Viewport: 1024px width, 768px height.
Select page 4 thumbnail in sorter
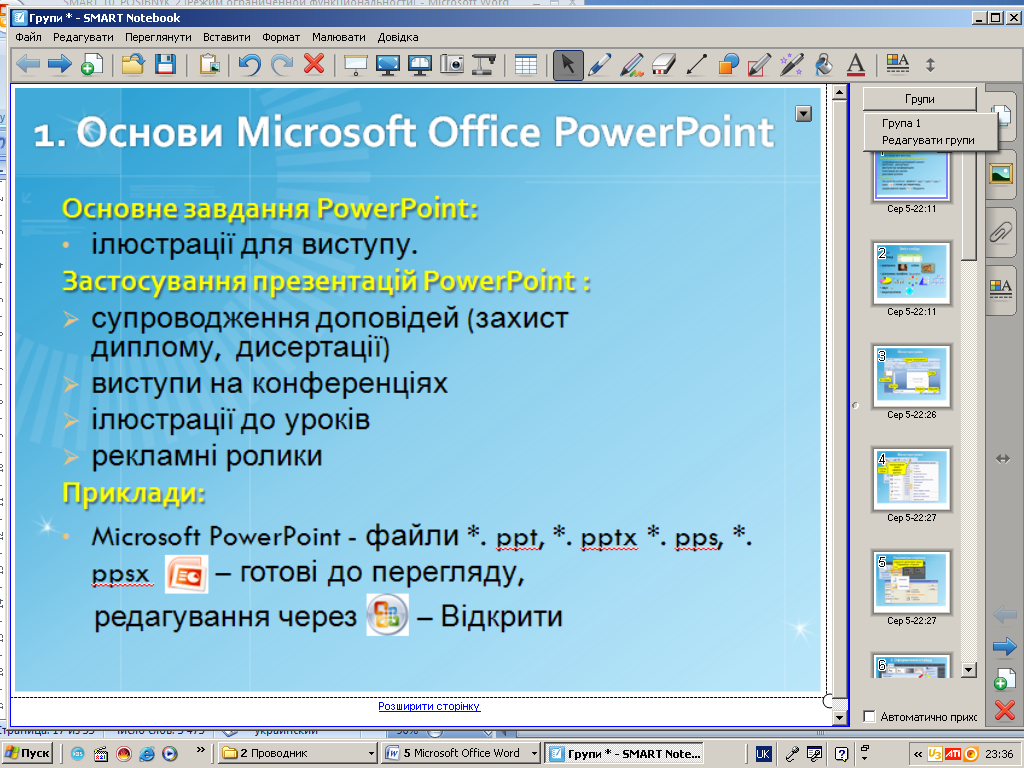[912, 479]
